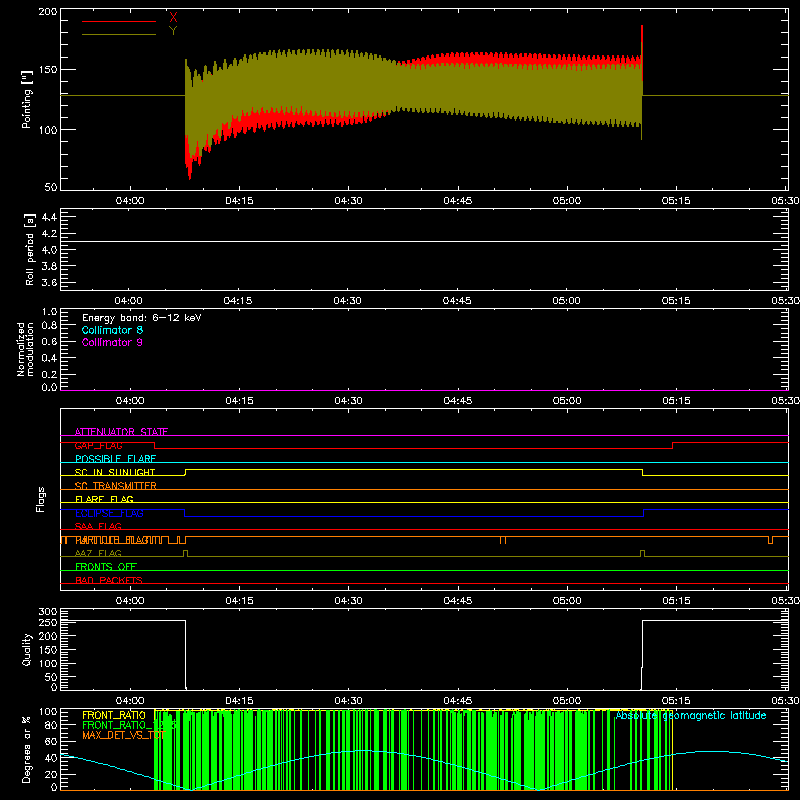Screen dimensions: 800x800
Task: Click the SC_TRANSMITTER flag label
Action: click(x=116, y=486)
